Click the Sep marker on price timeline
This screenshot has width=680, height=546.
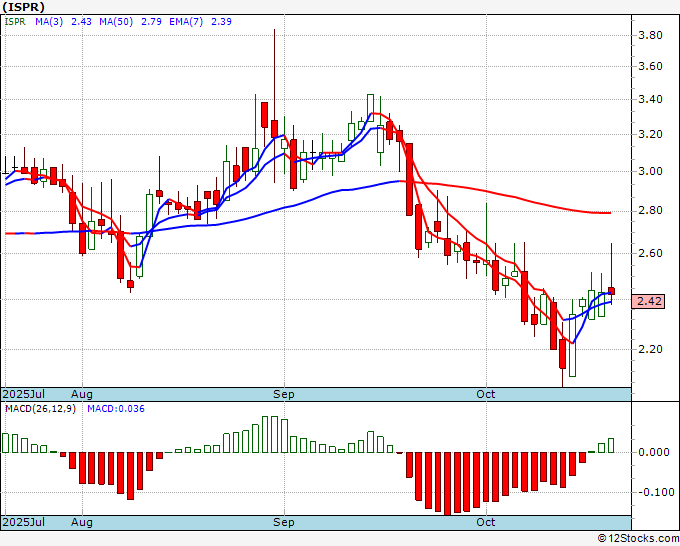[x=284, y=394]
